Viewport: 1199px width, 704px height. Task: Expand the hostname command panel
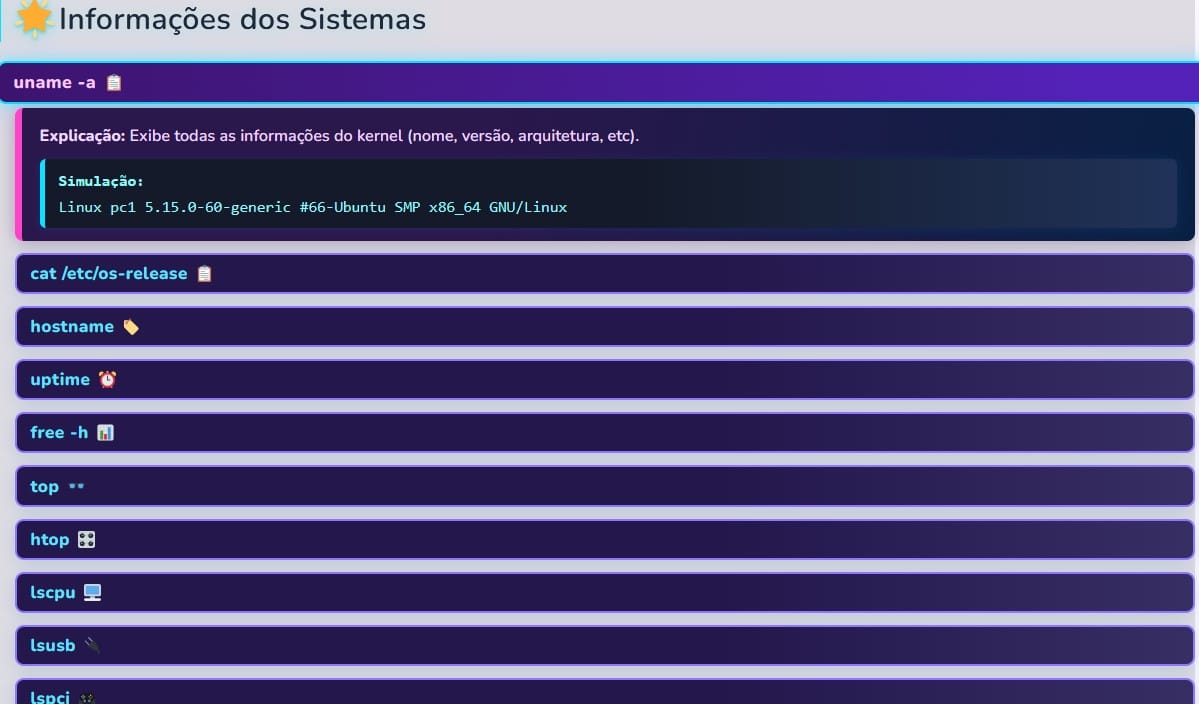pos(400,326)
